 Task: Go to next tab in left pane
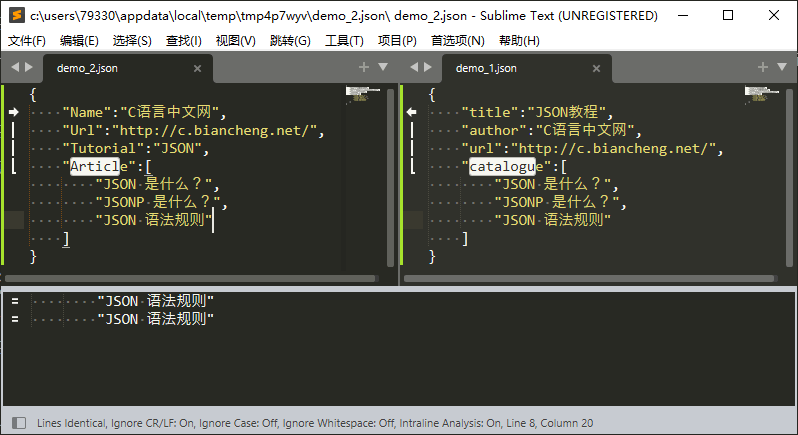[29, 67]
